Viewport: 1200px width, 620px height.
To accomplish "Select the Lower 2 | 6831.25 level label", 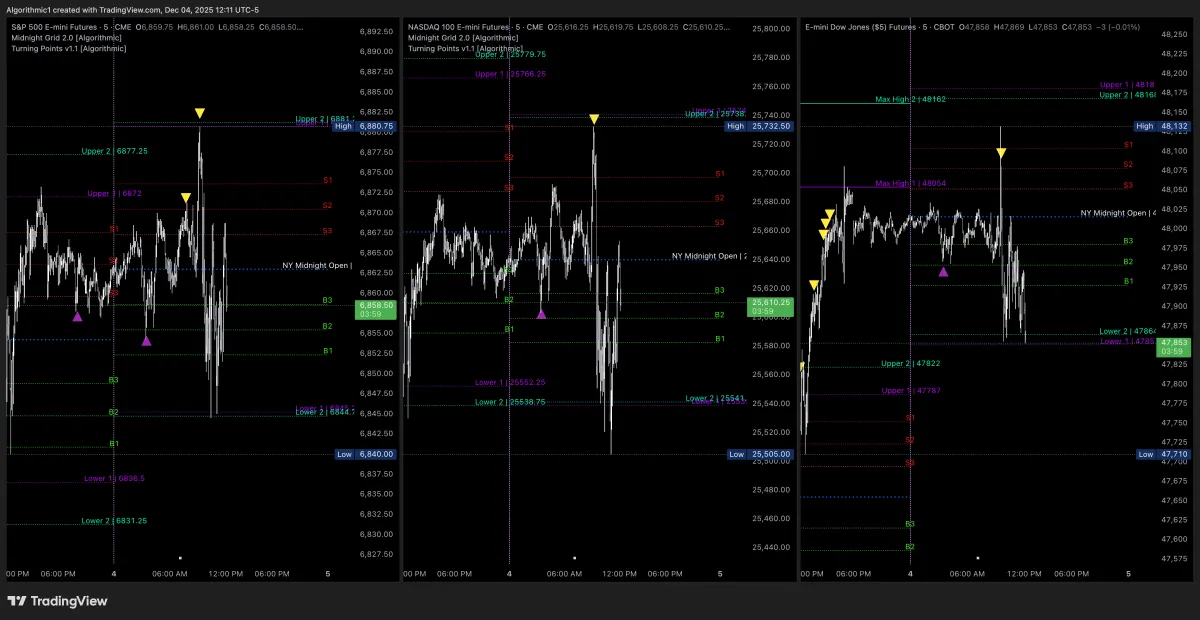I will coord(114,521).
